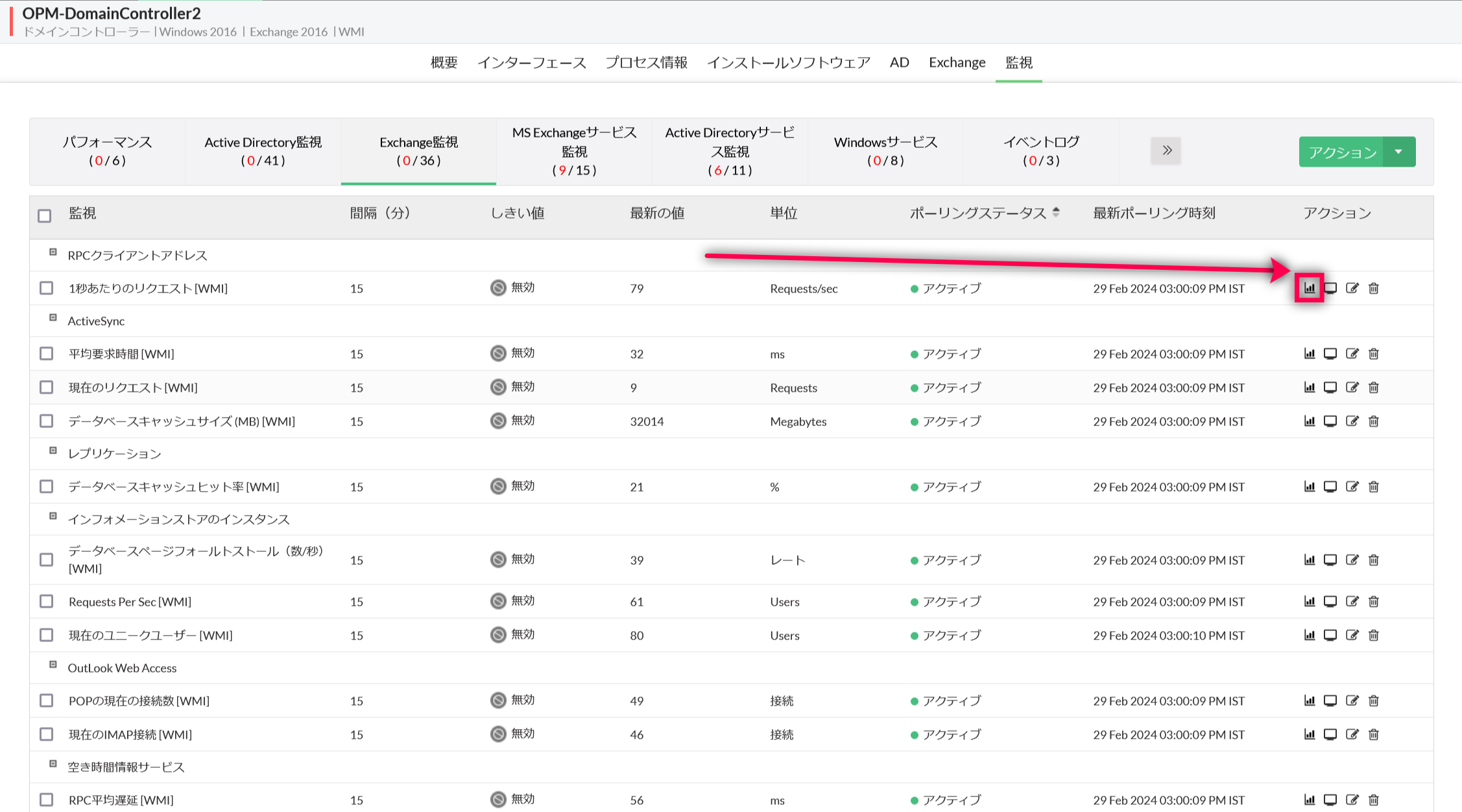Open graph for データベースキャッシュヒット率 row
Screen dimensions: 1462x812
[1309, 486]
